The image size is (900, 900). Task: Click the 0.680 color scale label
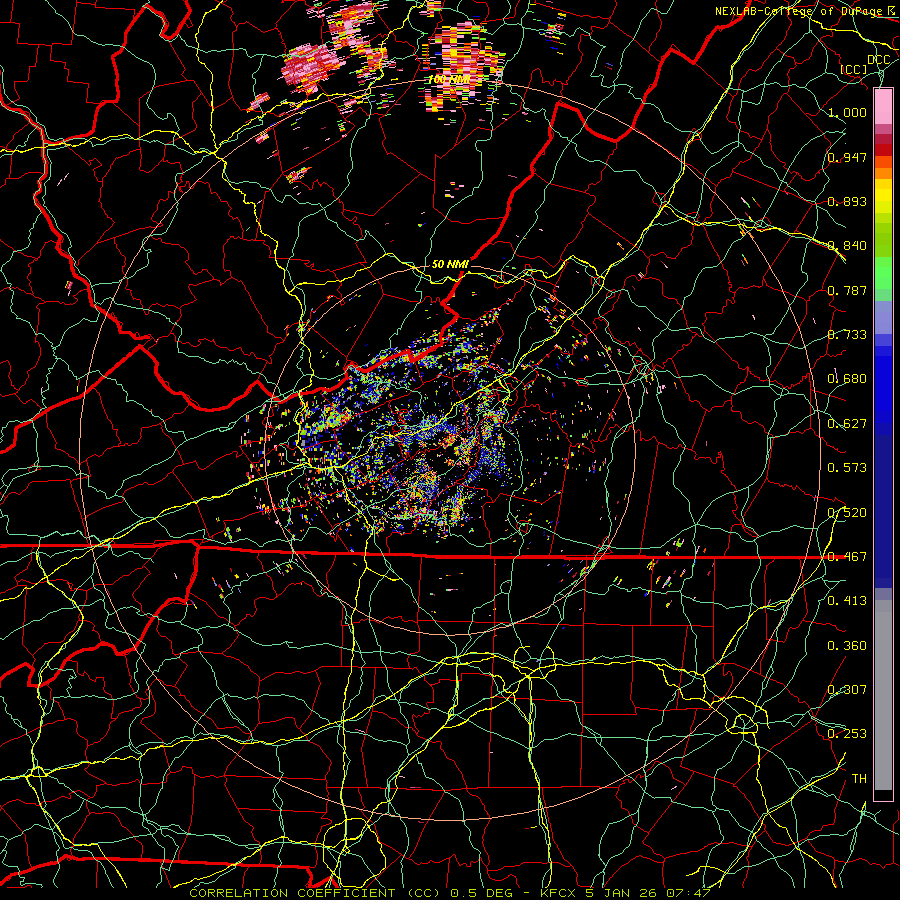tap(847, 379)
